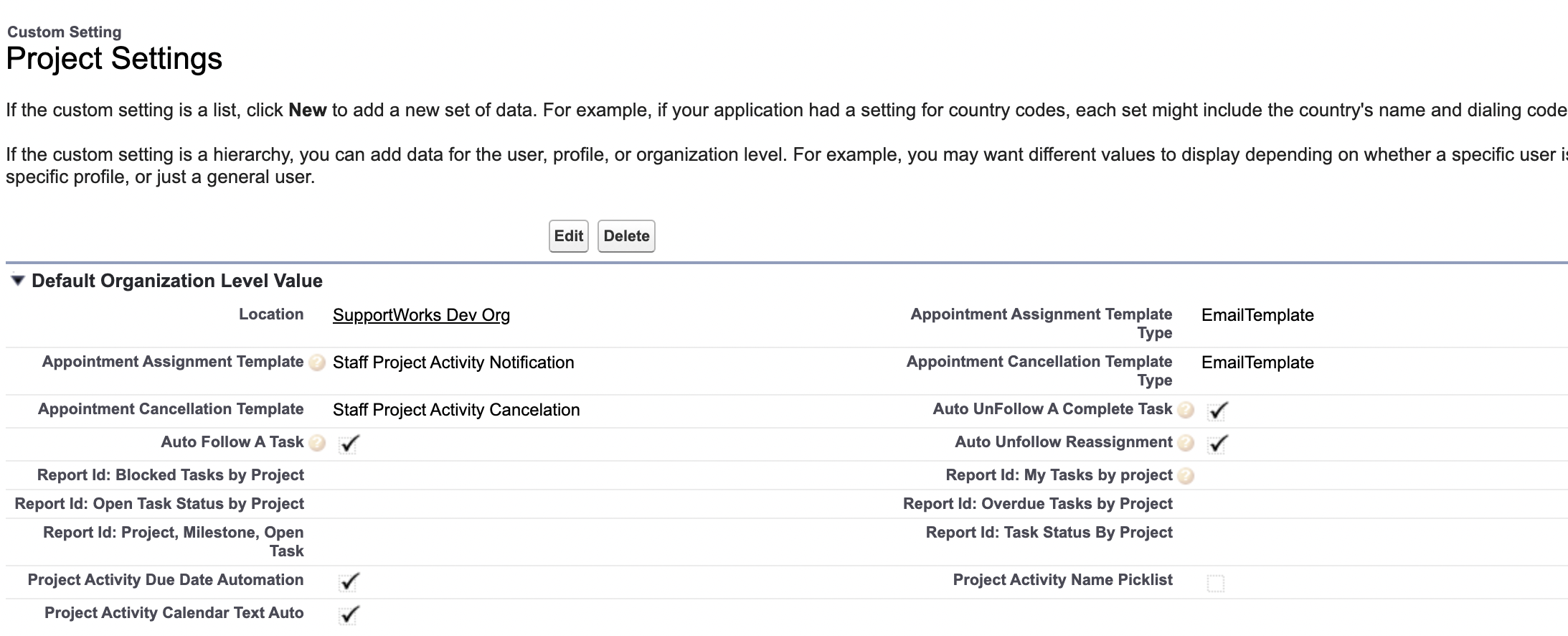Screen dimensions: 1568x636
Task: Click the bold word New in the description
Action: coord(308,110)
